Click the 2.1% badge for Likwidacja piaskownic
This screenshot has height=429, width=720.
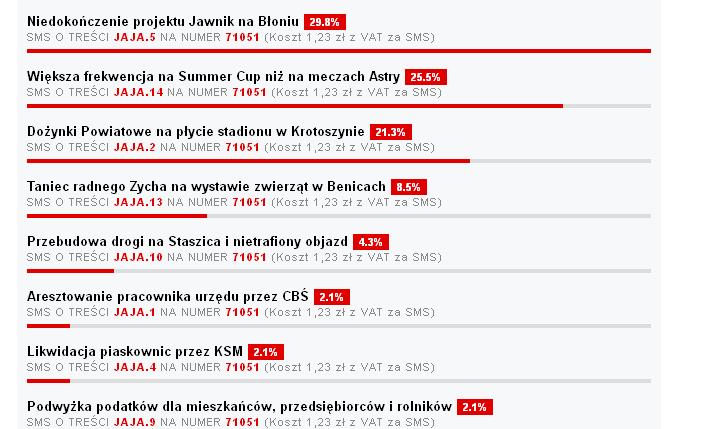point(265,352)
